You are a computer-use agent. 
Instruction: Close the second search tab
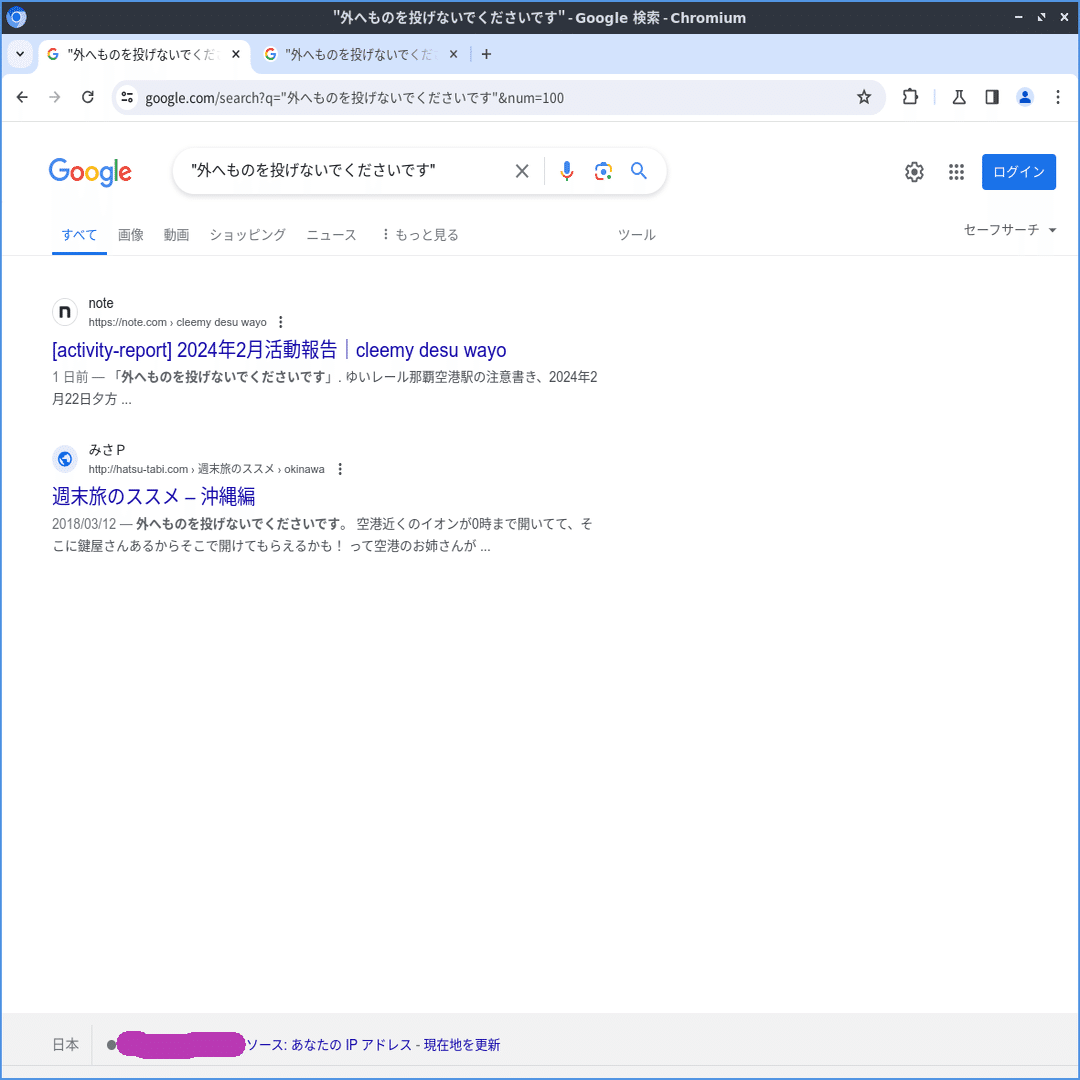(453, 54)
